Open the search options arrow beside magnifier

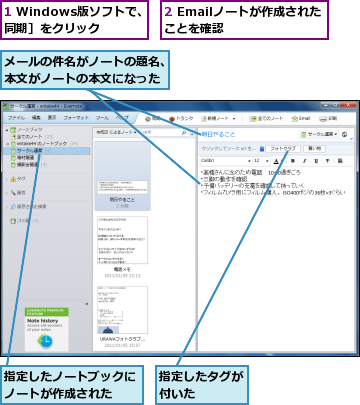192,133
